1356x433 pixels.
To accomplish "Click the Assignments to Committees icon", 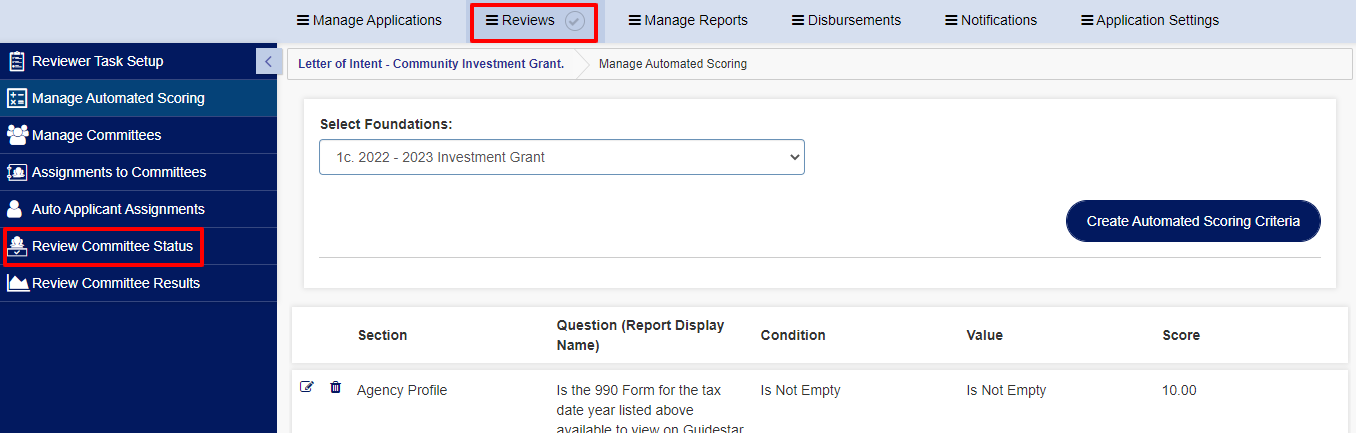I will pyautogui.click(x=17, y=172).
